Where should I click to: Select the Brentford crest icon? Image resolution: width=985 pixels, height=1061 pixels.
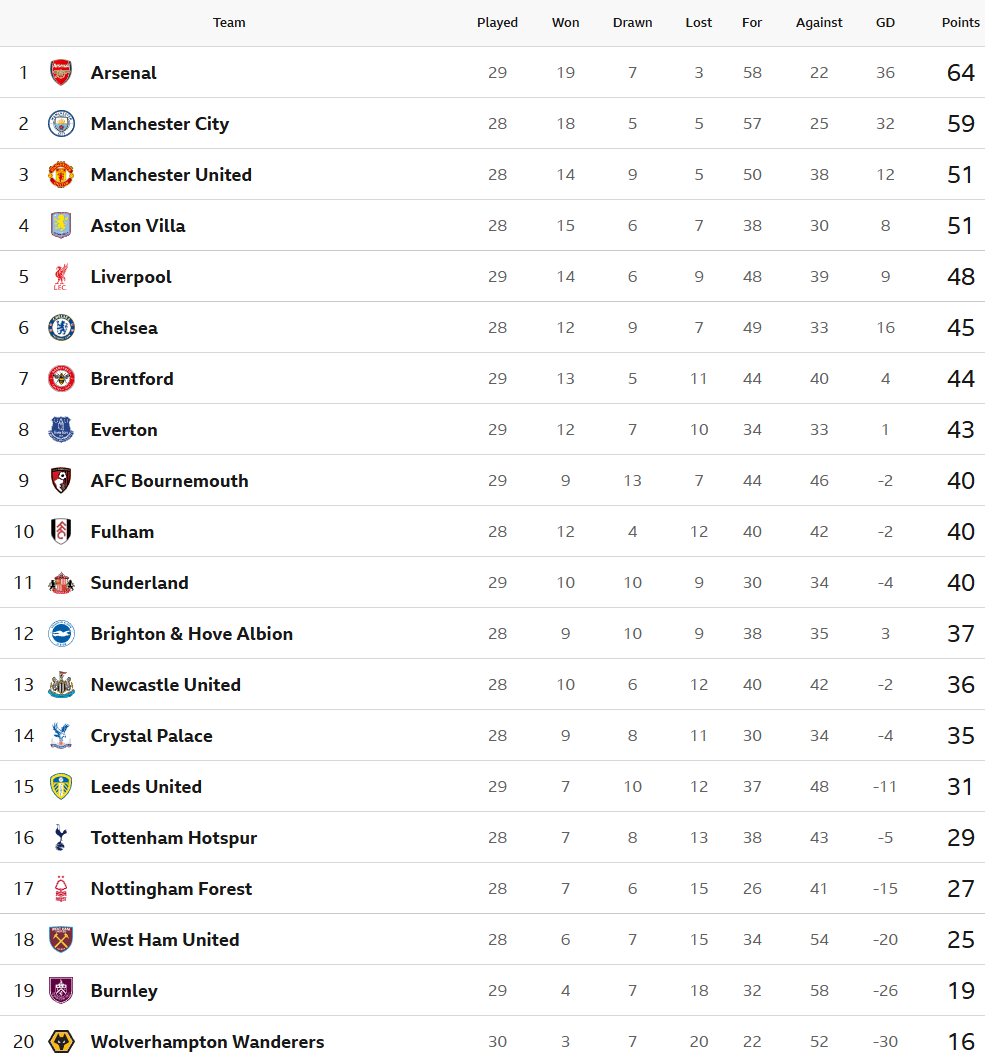[61, 379]
